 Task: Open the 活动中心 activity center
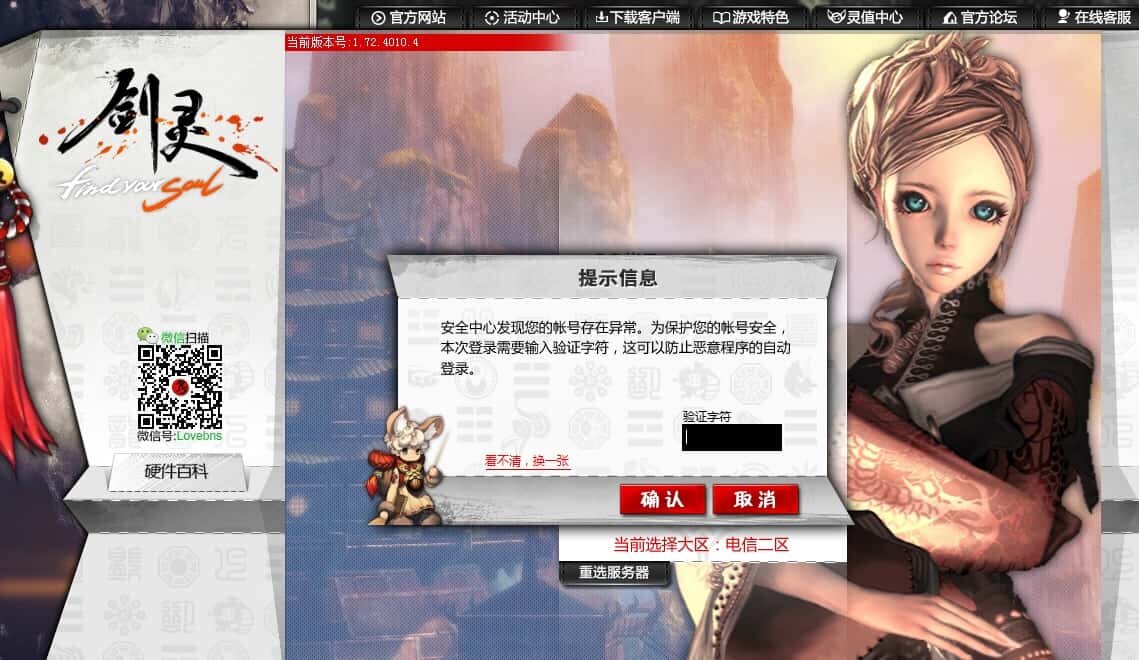pos(531,17)
